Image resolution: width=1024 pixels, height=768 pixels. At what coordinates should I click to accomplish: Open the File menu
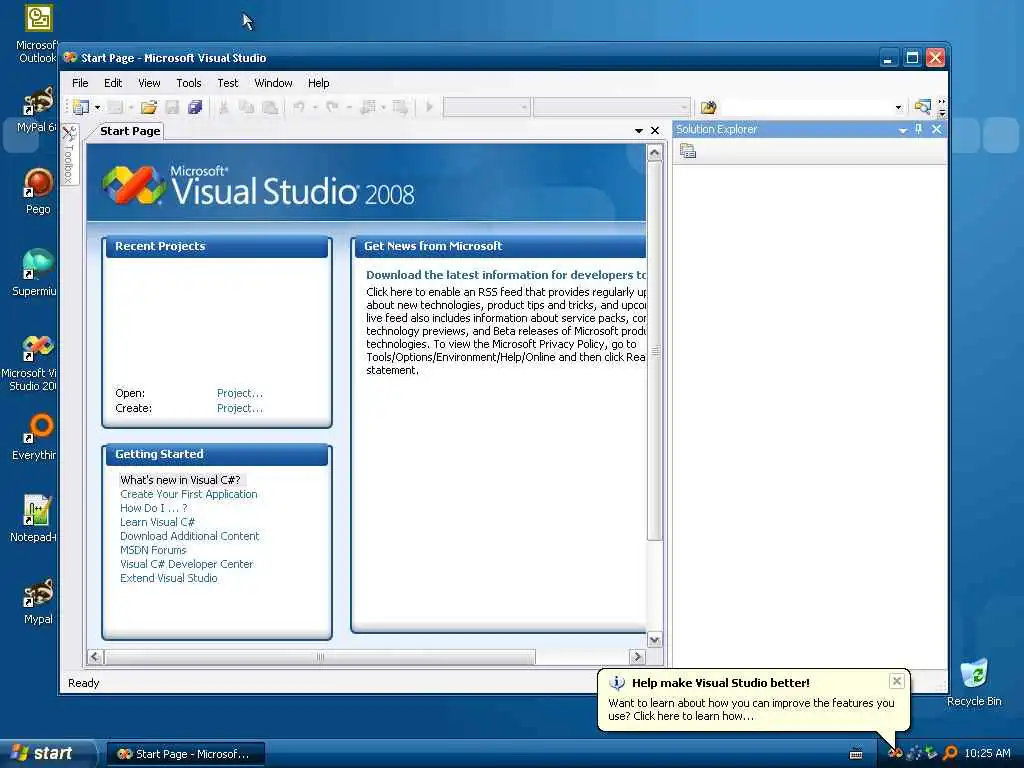tap(80, 83)
